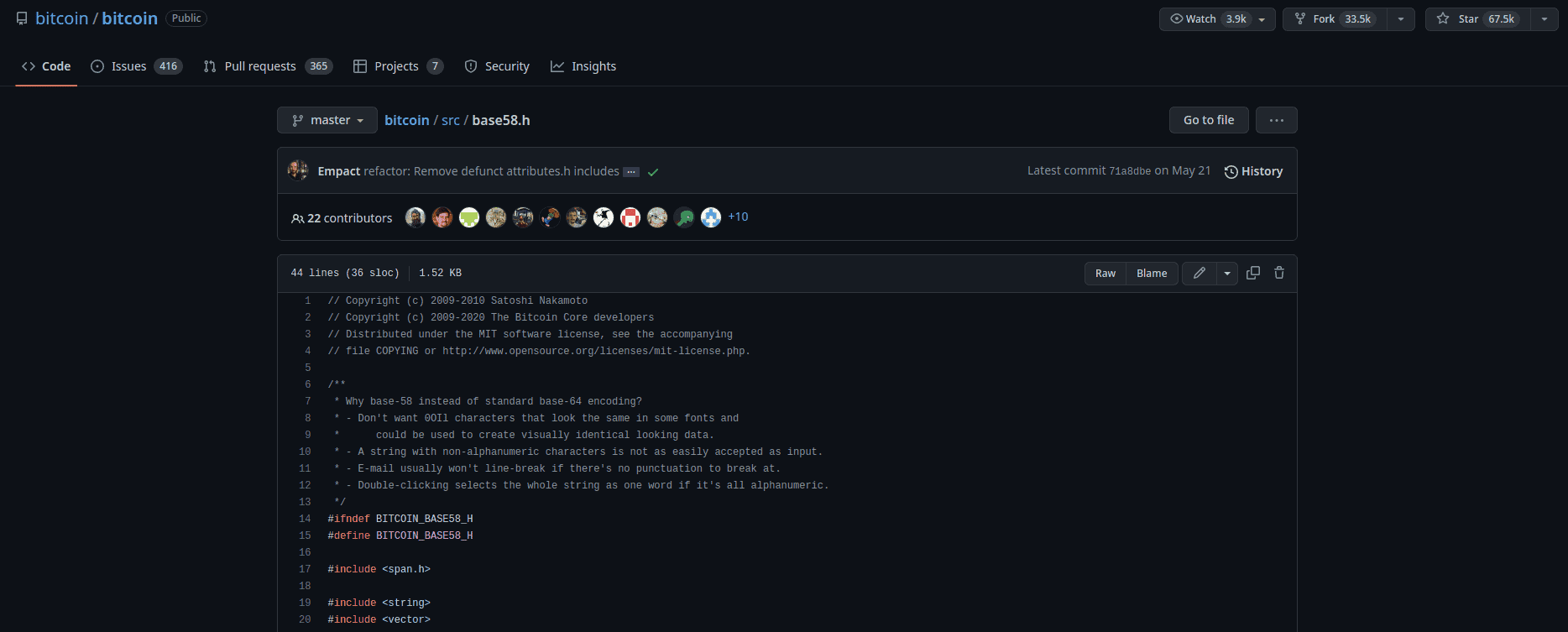Switch to the Issues tab
The width and height of the screenshot is (1568, 632).
[136, 66]
